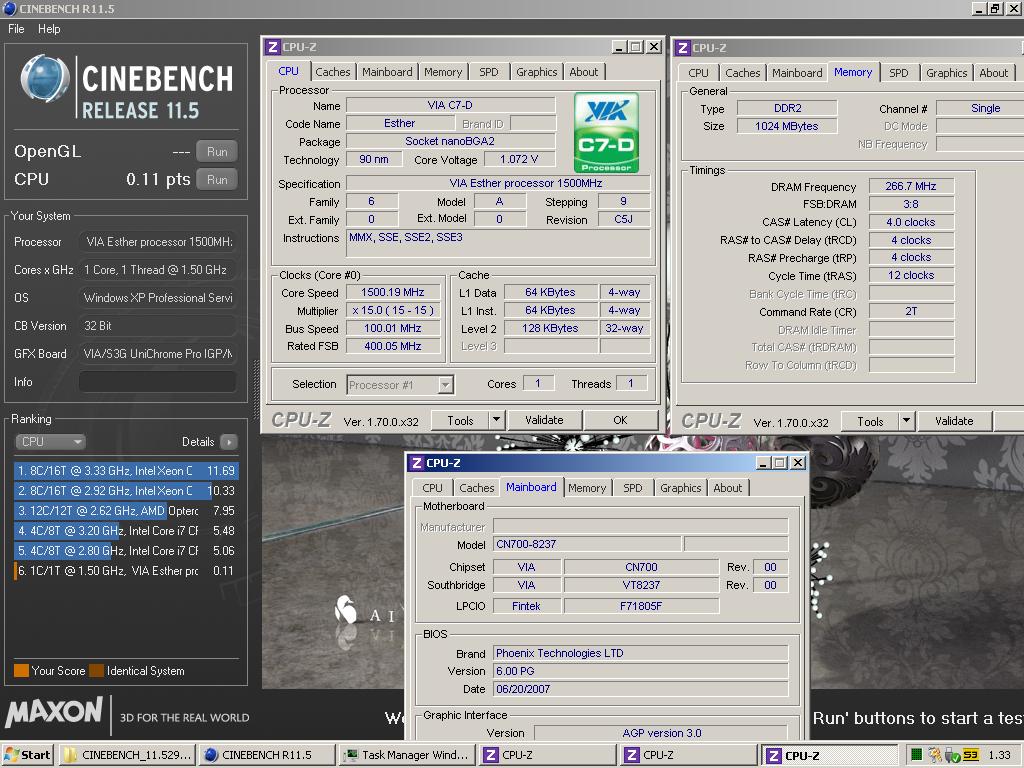The width and height of the screenshot is (1024, 768).
Task: Click the Instructions MMX, SSE field
Action: pyautogui.click(x=498, y=244)
